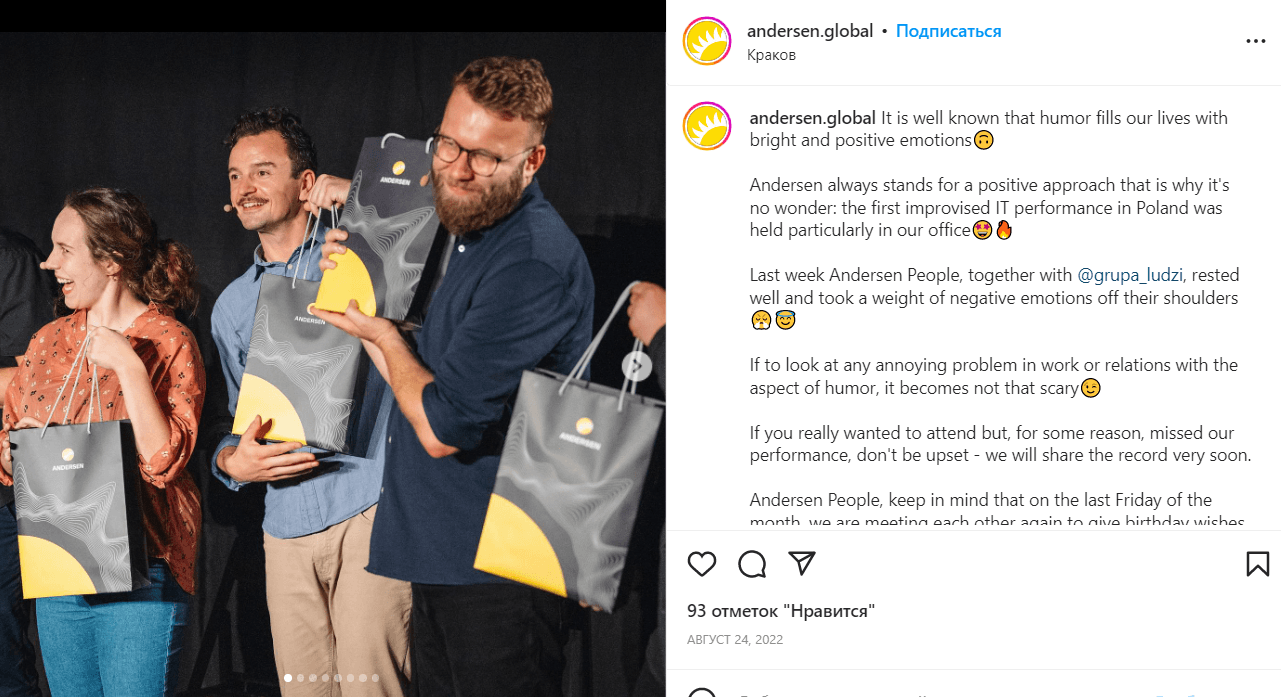Open comments via the speech bubble icon
Screen dimensions: 1281x697
click(x=752, y=564)
